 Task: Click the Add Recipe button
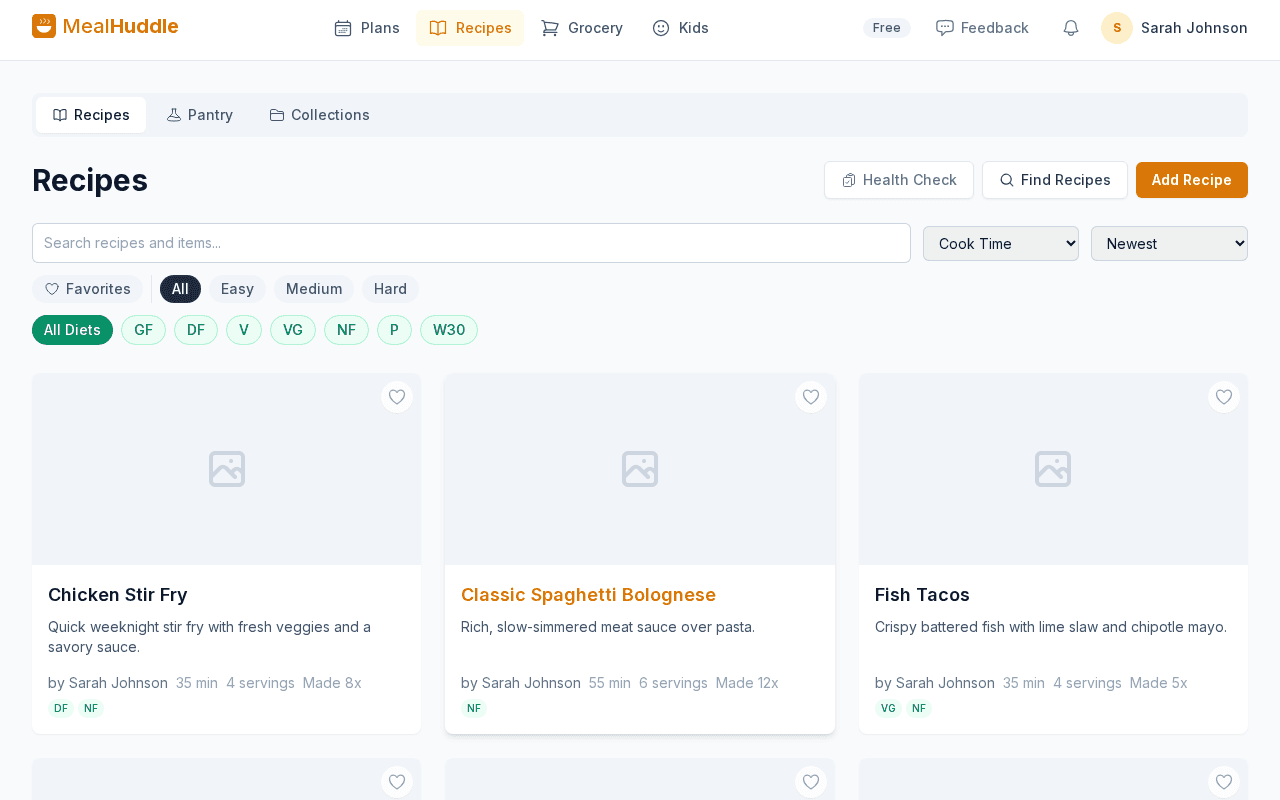pos(1192,180)
